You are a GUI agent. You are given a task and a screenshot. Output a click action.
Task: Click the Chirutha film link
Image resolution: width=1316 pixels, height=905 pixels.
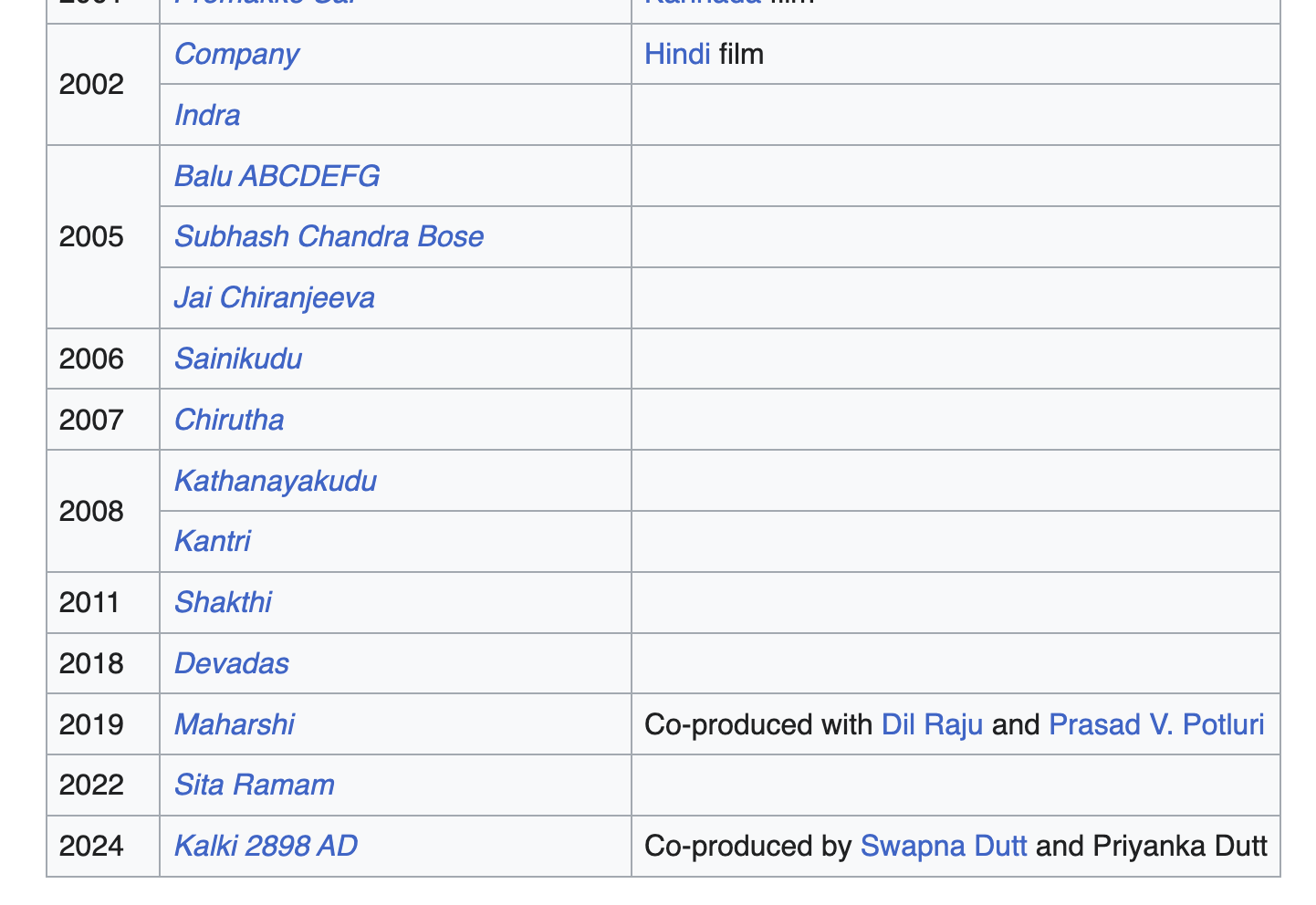[x=229, y=421]
